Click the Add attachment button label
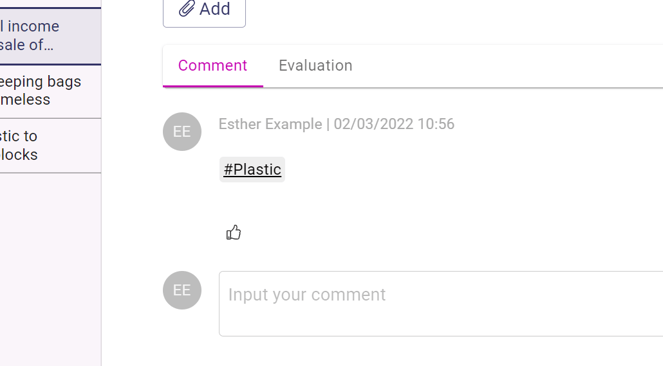This screenshot has width=663, height=366. [x=215, y=9]
